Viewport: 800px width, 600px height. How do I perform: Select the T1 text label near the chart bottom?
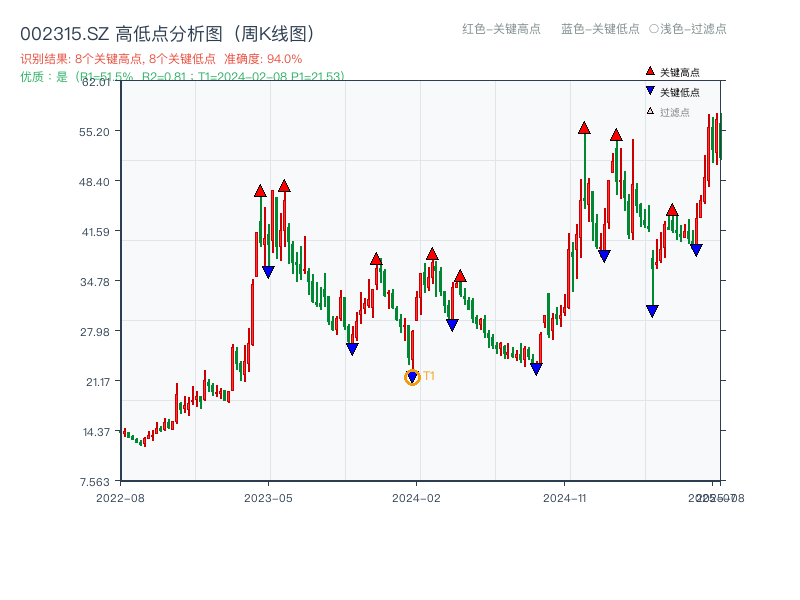pos(429,376)
